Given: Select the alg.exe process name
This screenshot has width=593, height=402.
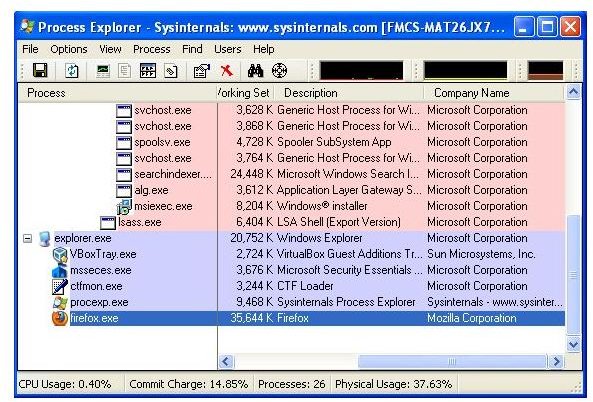Looking at the screenshot, I should [x=151, y=190].
